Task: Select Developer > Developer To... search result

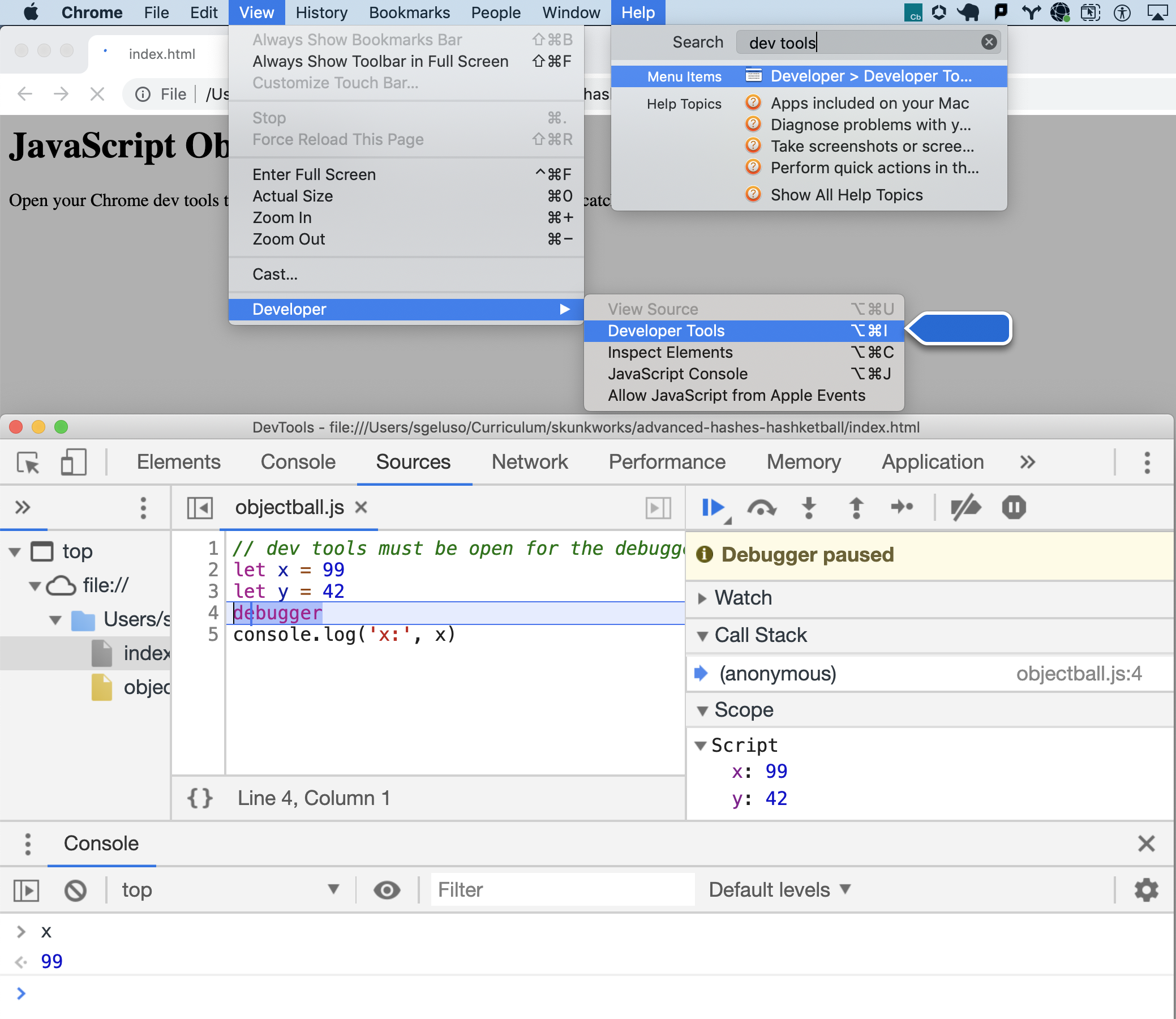Action: 809,76
